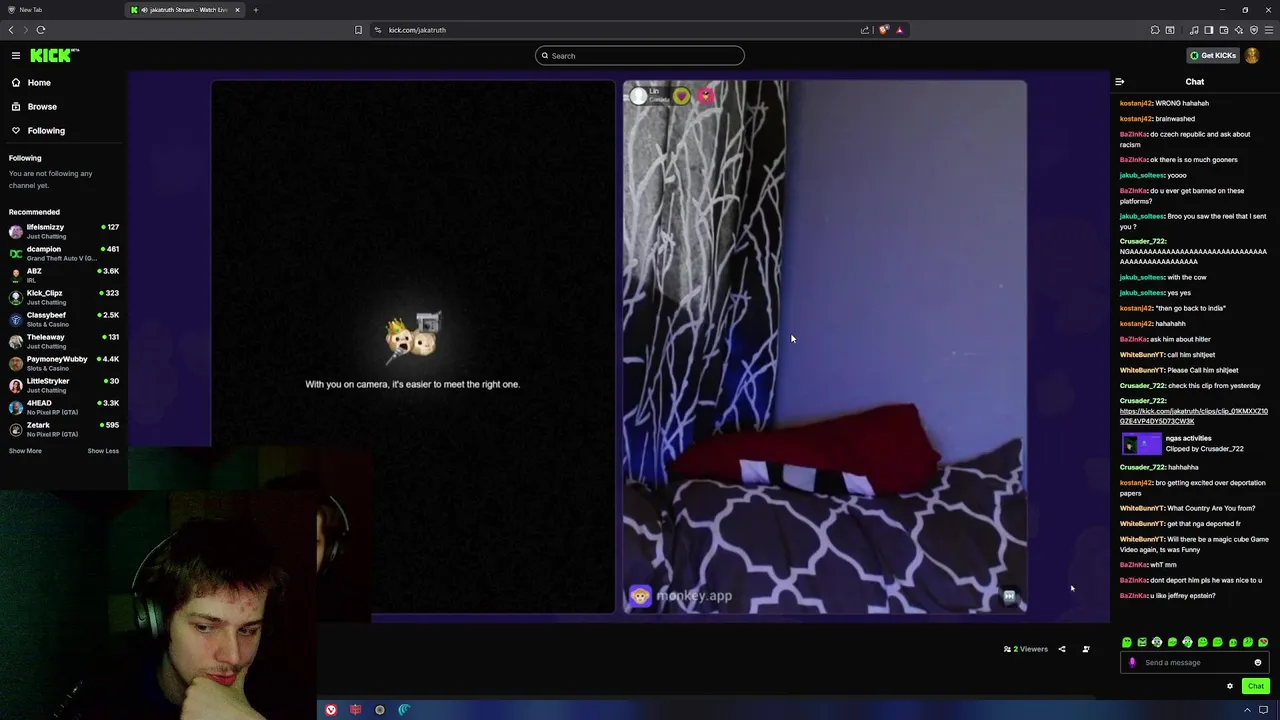Open site settings icon in address bar

click(378, 30)
